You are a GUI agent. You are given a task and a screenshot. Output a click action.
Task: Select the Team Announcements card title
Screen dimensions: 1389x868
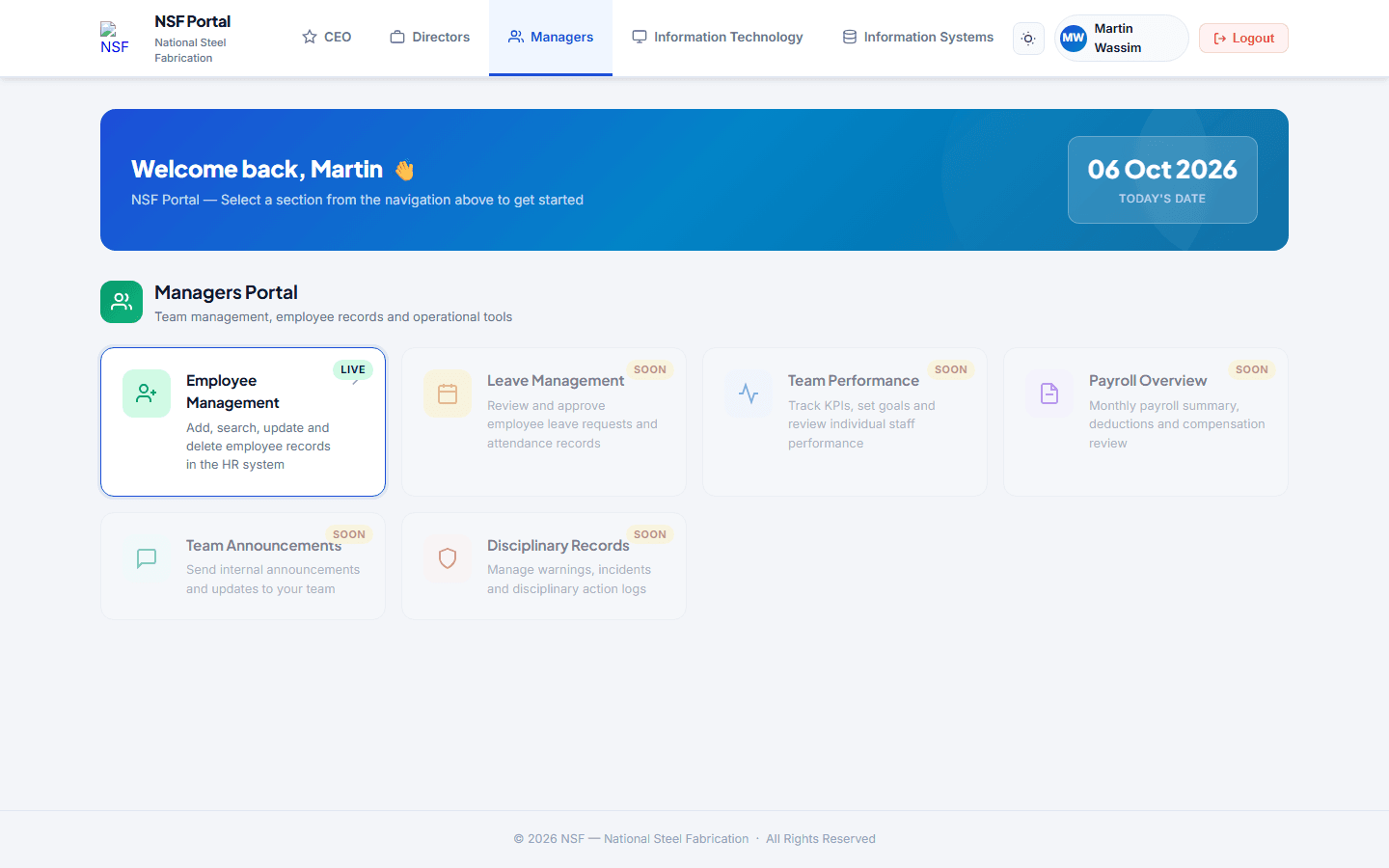263,546
